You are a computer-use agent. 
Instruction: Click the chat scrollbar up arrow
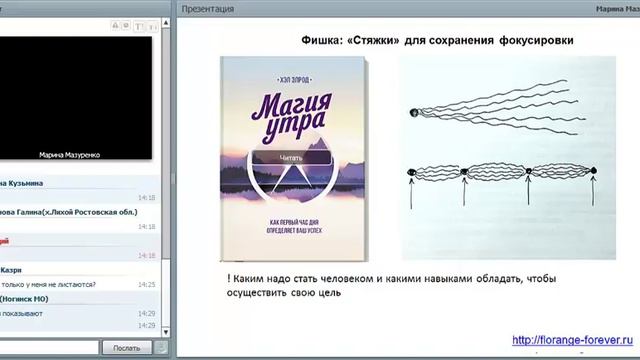click(x=166, y=23)
